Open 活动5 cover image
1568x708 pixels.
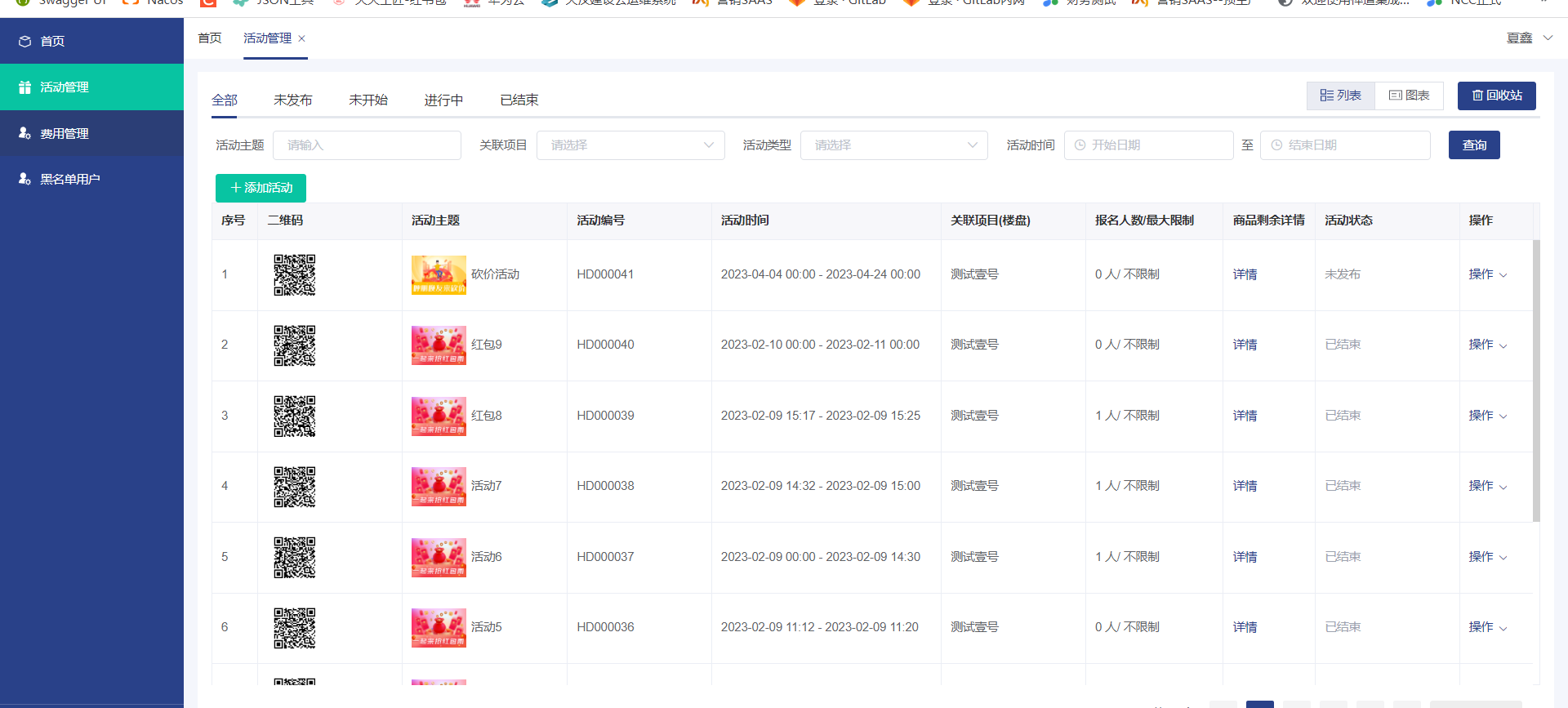[x=439, y=628]
